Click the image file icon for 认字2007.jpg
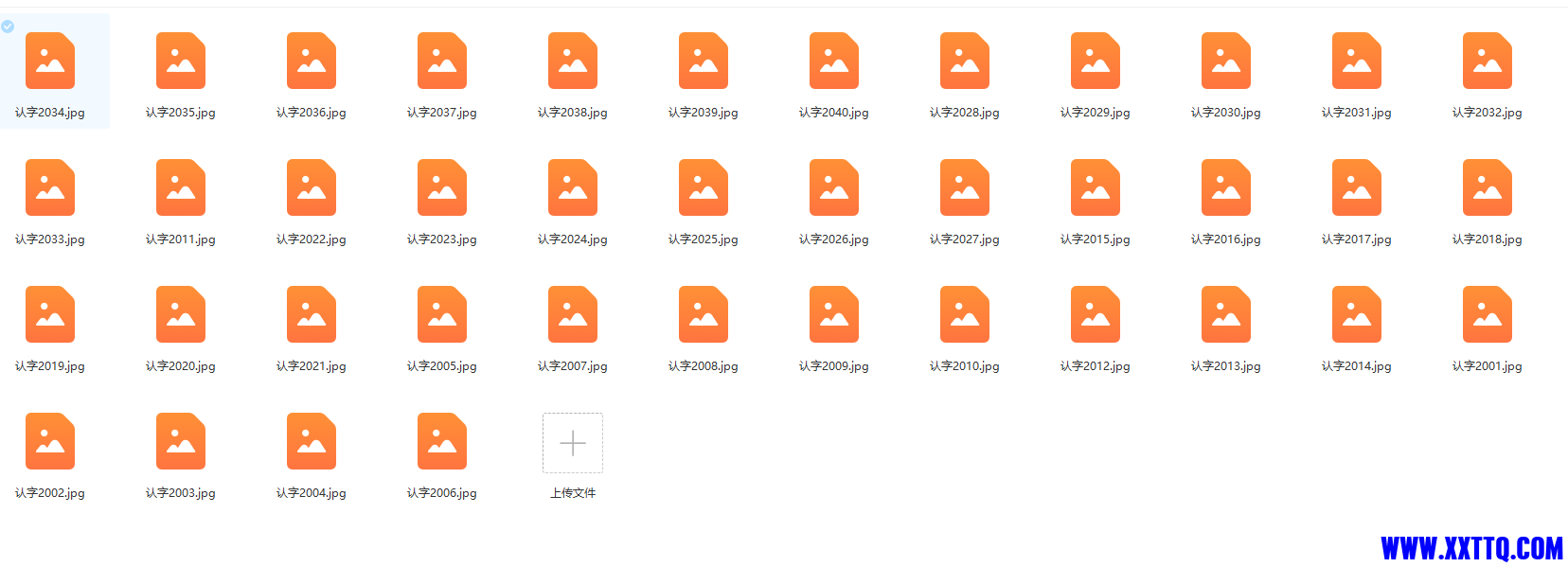Image resolution: width=1568 pixels, height=567 pixels. pos(573,314)
